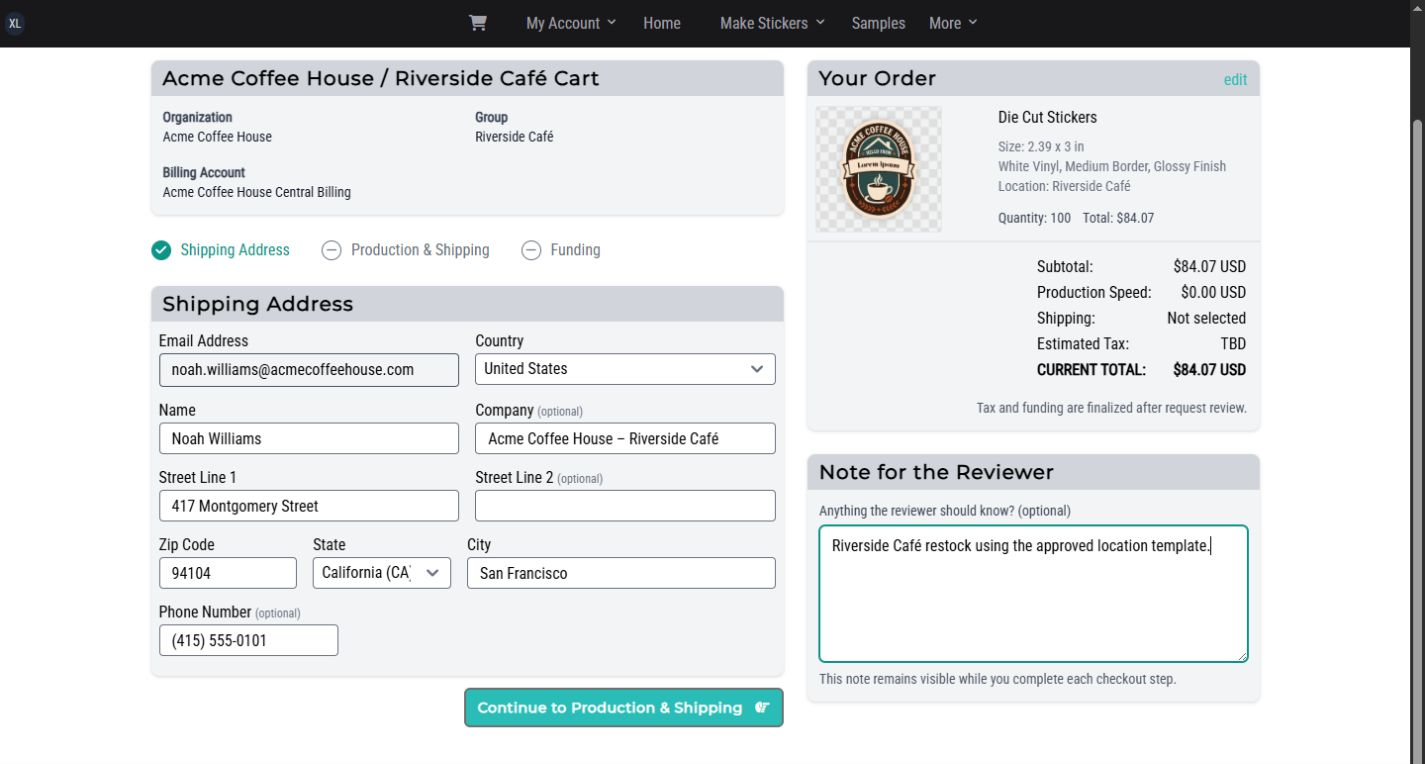Image resolution: width=1425 pixels, height=764 pixels.
Task: Click the Phone Number field
Action: click(248, 640)
